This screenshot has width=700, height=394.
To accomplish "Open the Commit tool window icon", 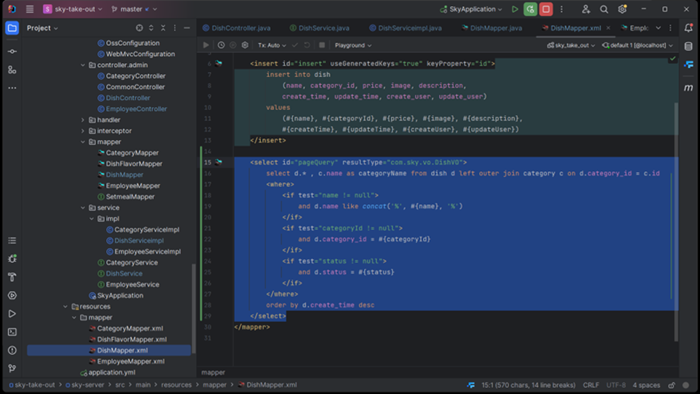I will (12, 51).
